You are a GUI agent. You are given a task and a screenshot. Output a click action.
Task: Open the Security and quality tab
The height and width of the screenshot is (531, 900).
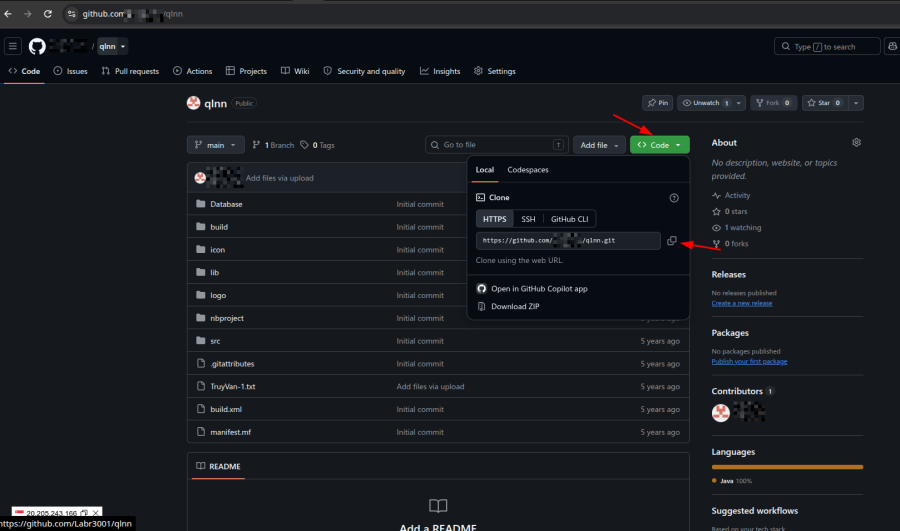(x=364, y=71)
